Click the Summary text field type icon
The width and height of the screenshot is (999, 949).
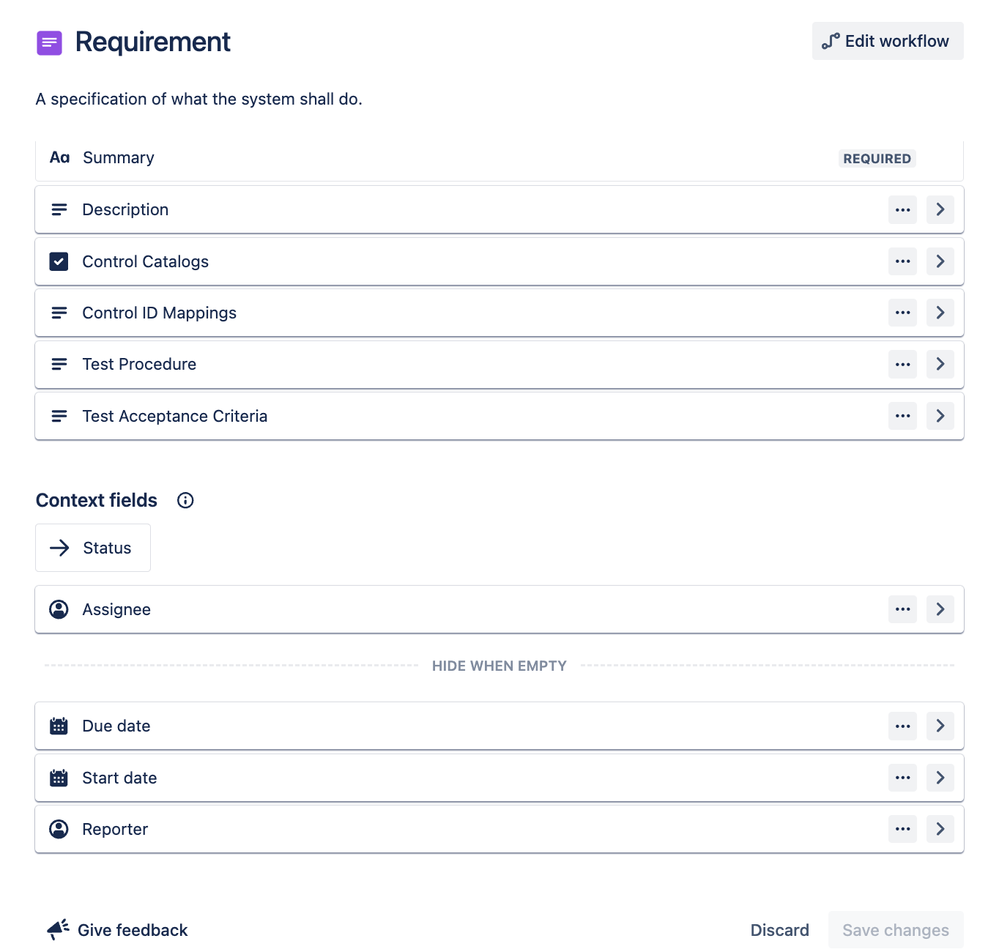click(59, 157)
